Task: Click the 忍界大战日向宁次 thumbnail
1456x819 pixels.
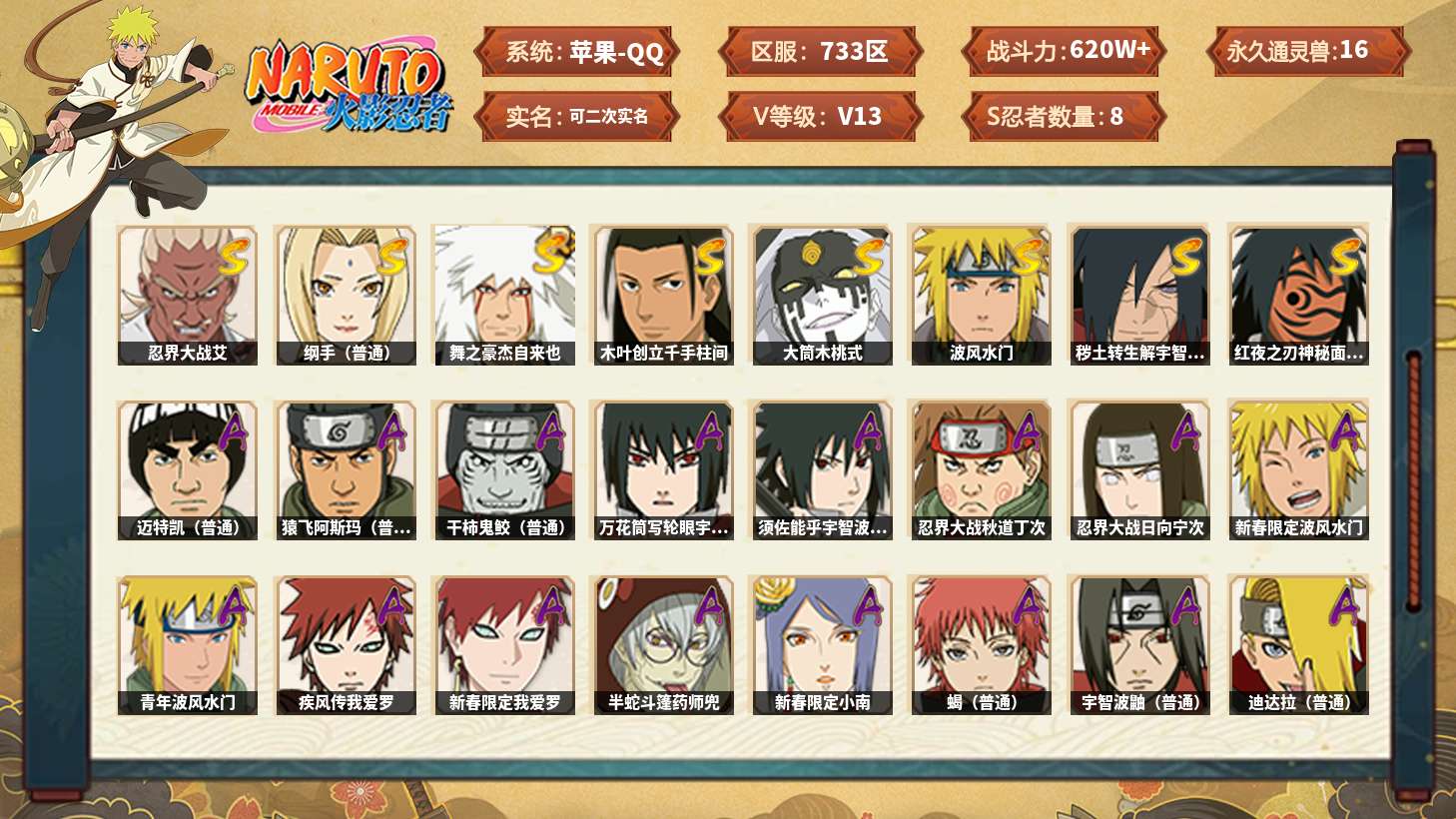Action: tap(1139, 470)
